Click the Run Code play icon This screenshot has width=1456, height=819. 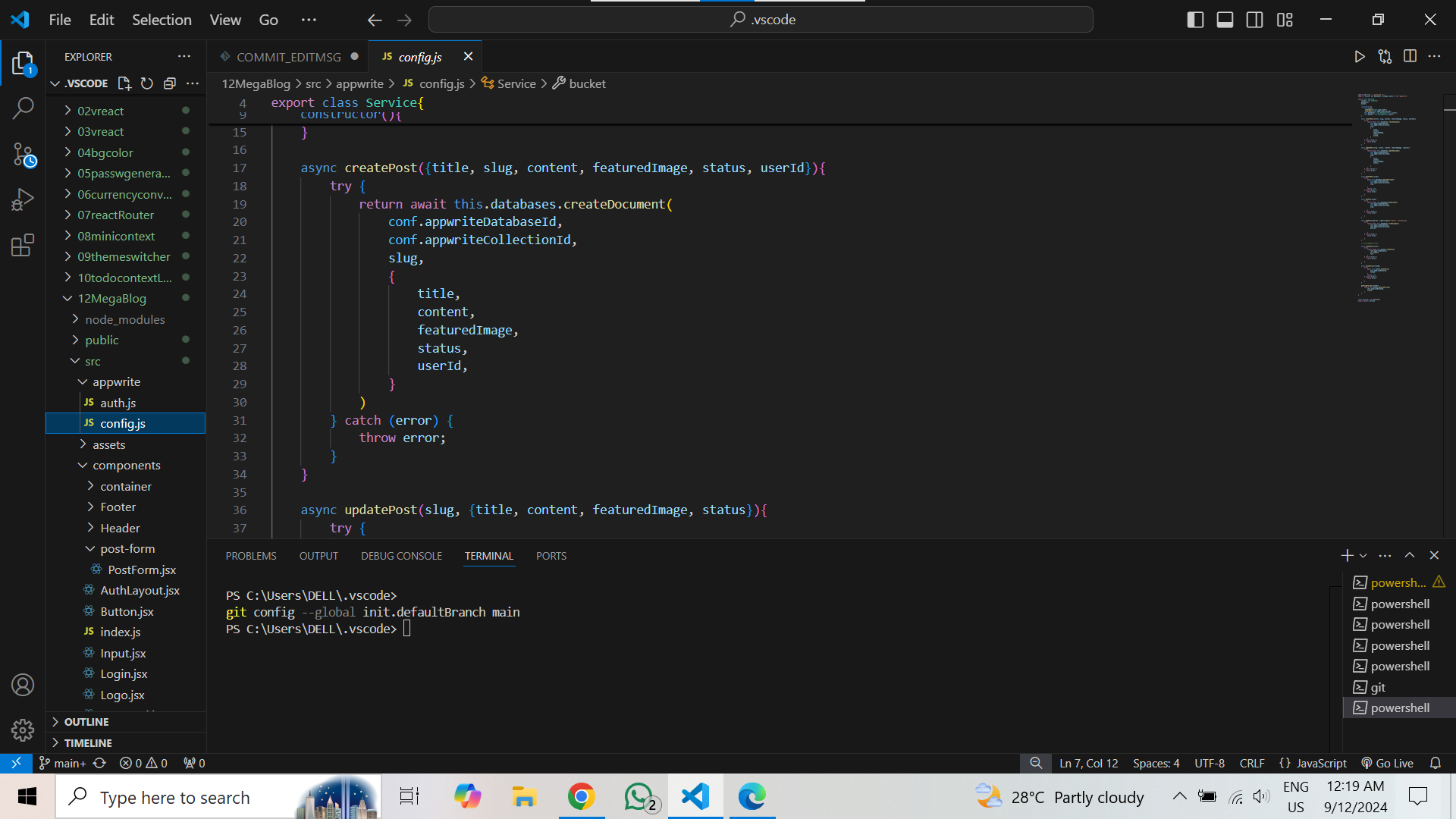coord(1359,56)
